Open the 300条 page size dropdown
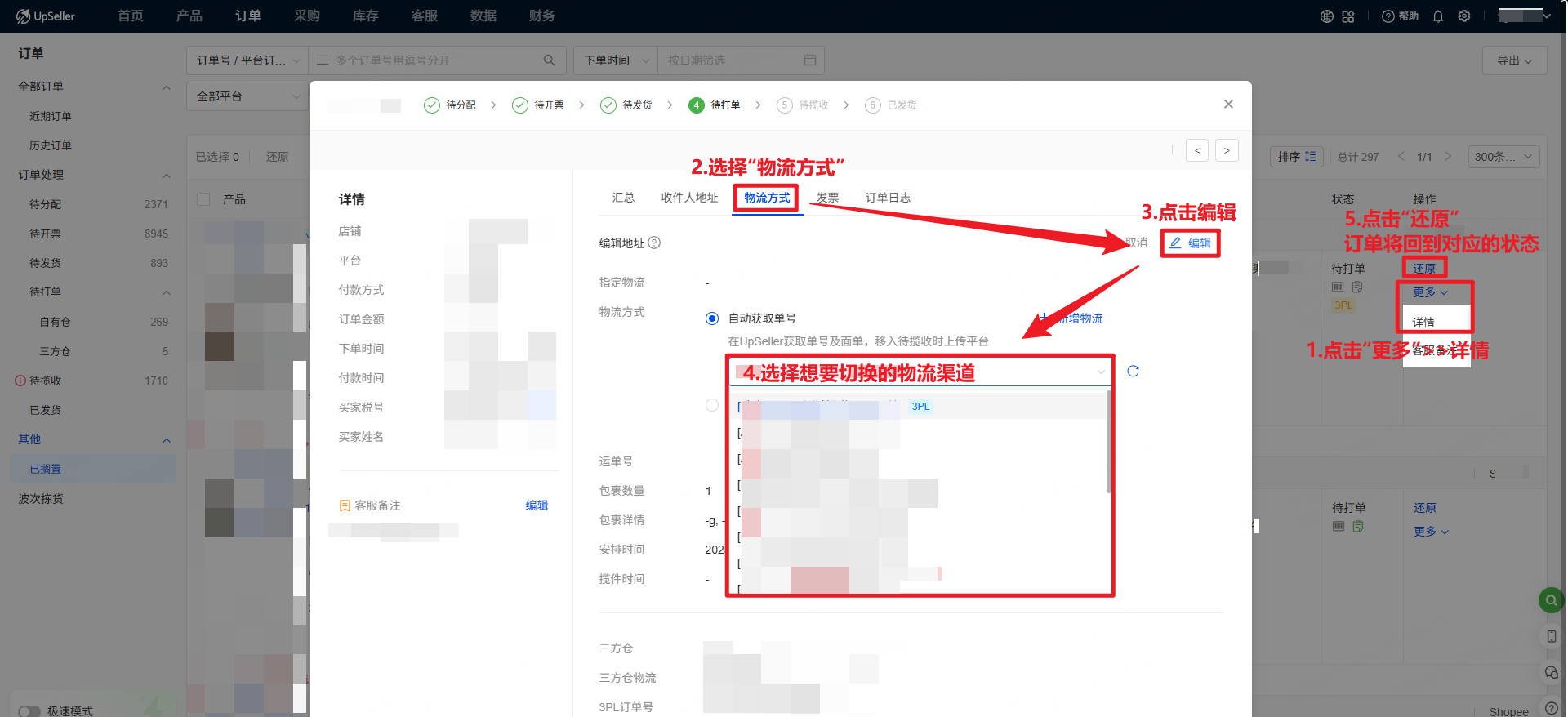 (1503, 157)
